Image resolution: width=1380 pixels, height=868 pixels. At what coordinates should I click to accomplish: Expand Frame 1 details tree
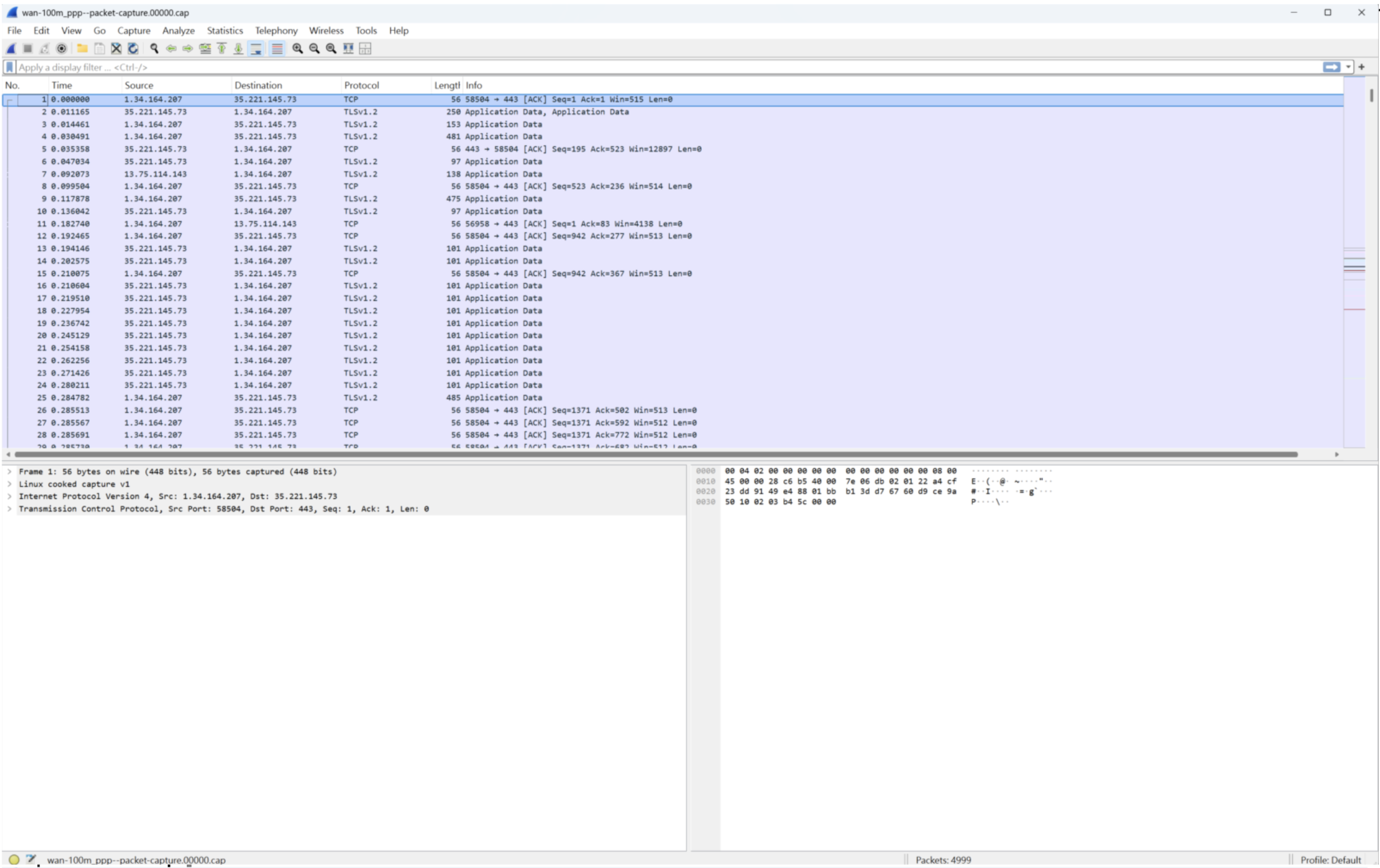(10, 471)
